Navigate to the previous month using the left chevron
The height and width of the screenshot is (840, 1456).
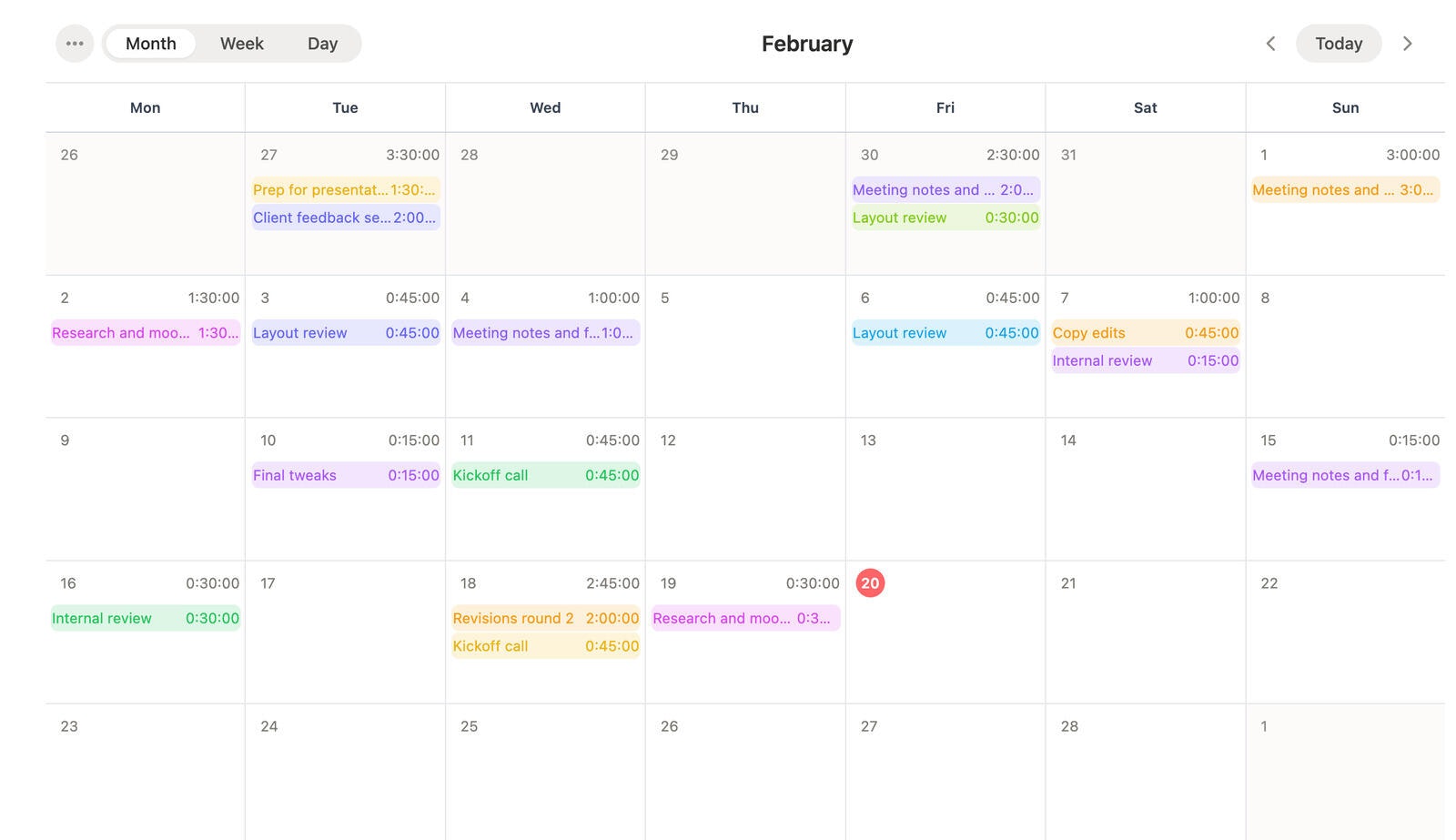1270,43
